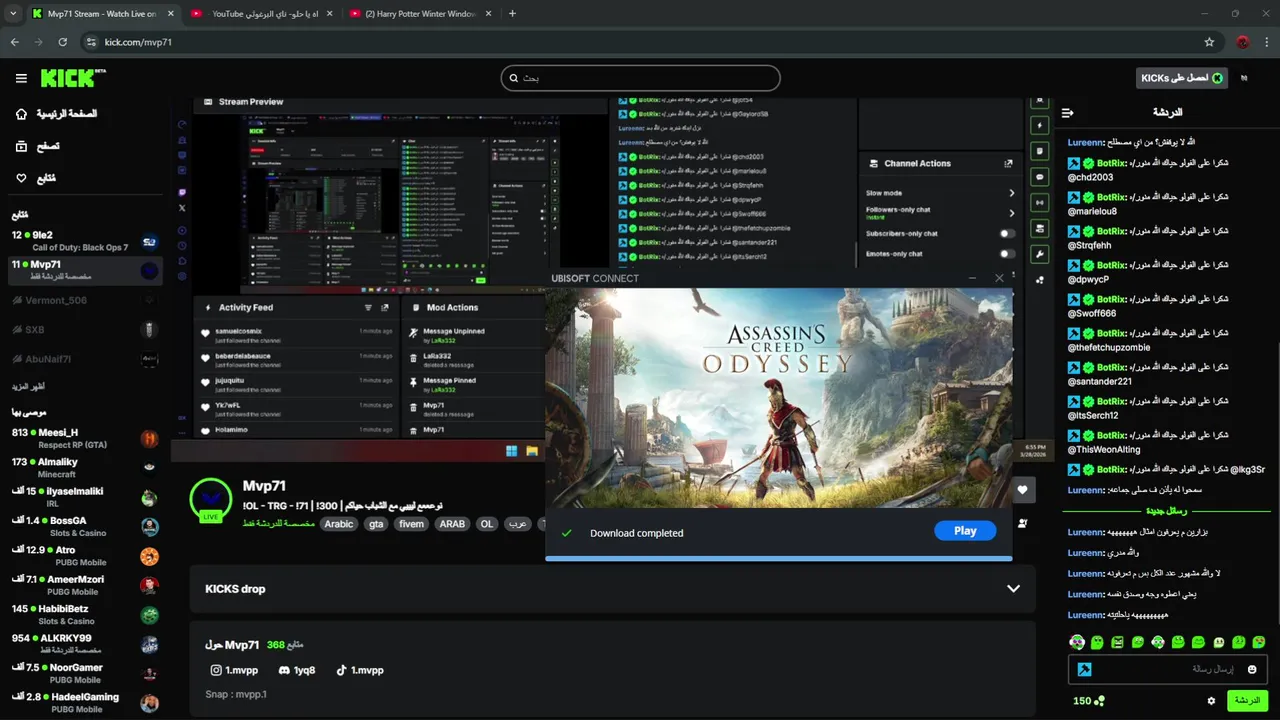Click the gift subscription icon beside stream
1280x720 pixels.
point(1022,523)
